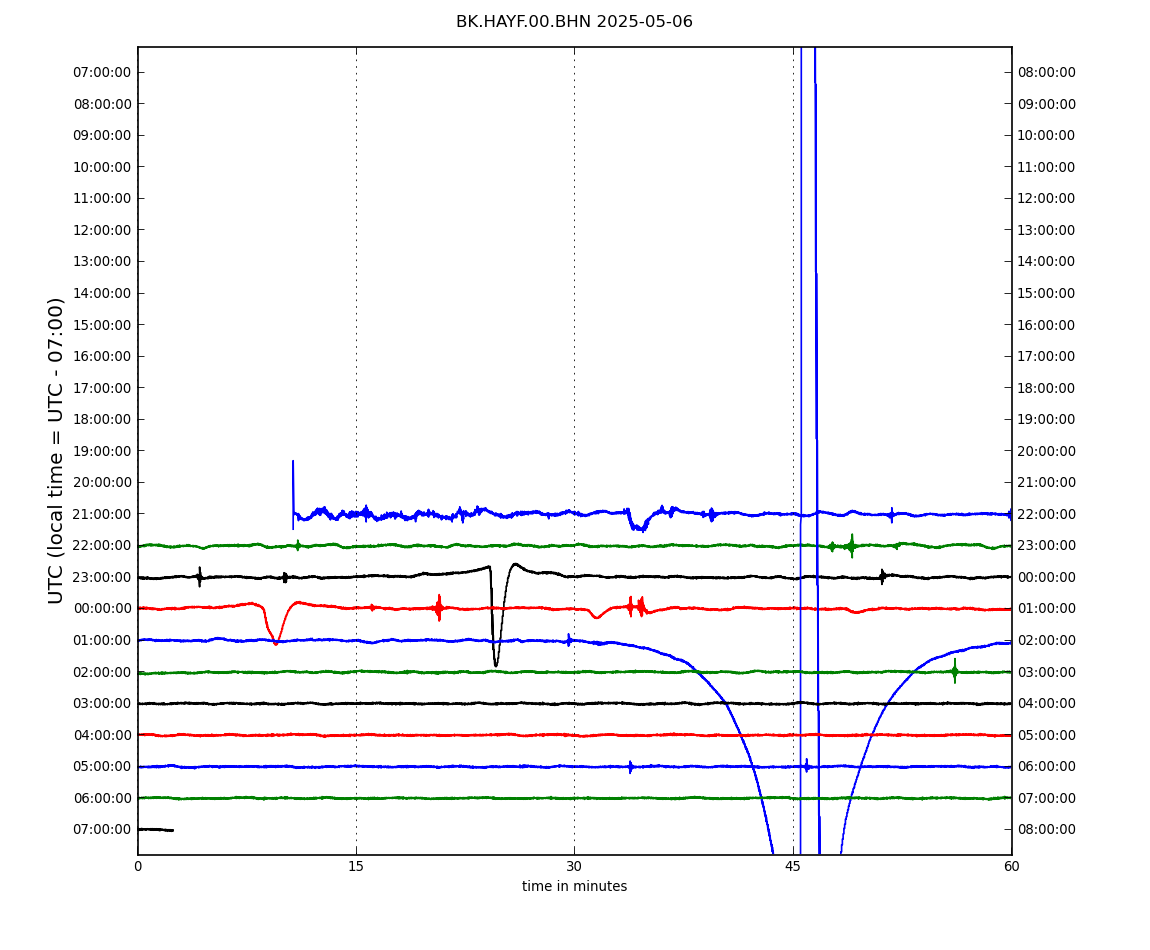Click left-axis label 21:00:00
1150x950 pixels.
pyautogui.click(x=103, y=514)
